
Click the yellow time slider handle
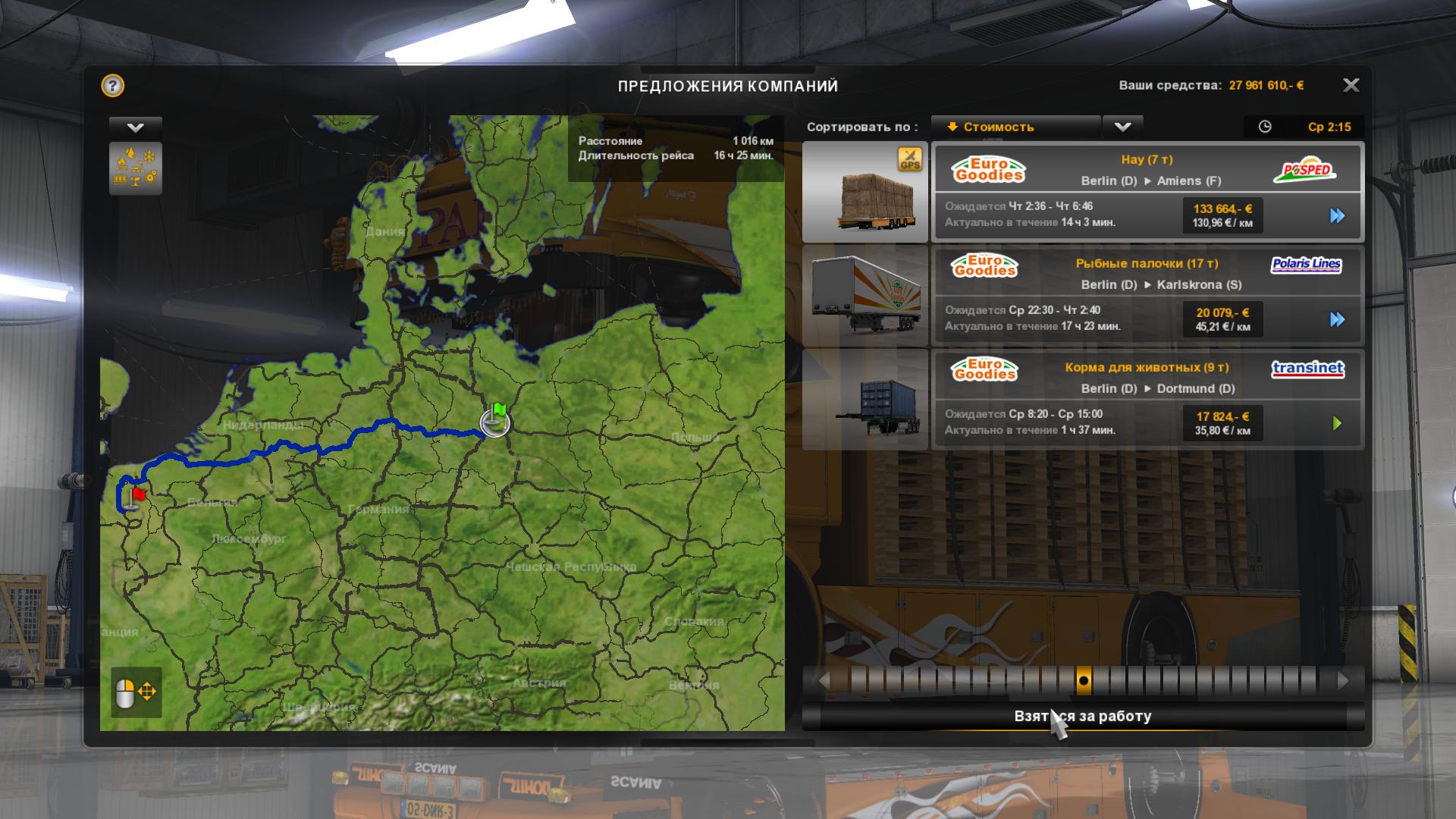click(x=1084, y=680)
